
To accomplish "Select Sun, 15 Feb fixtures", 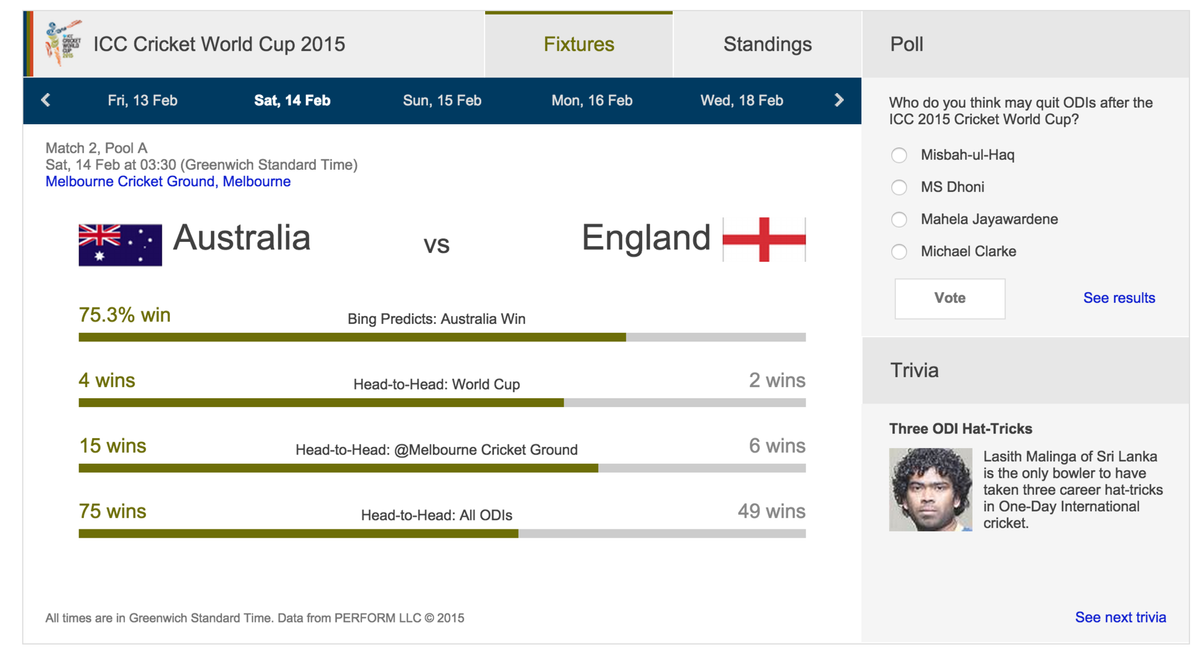I will pyautogui.click(x=442, y=100).
